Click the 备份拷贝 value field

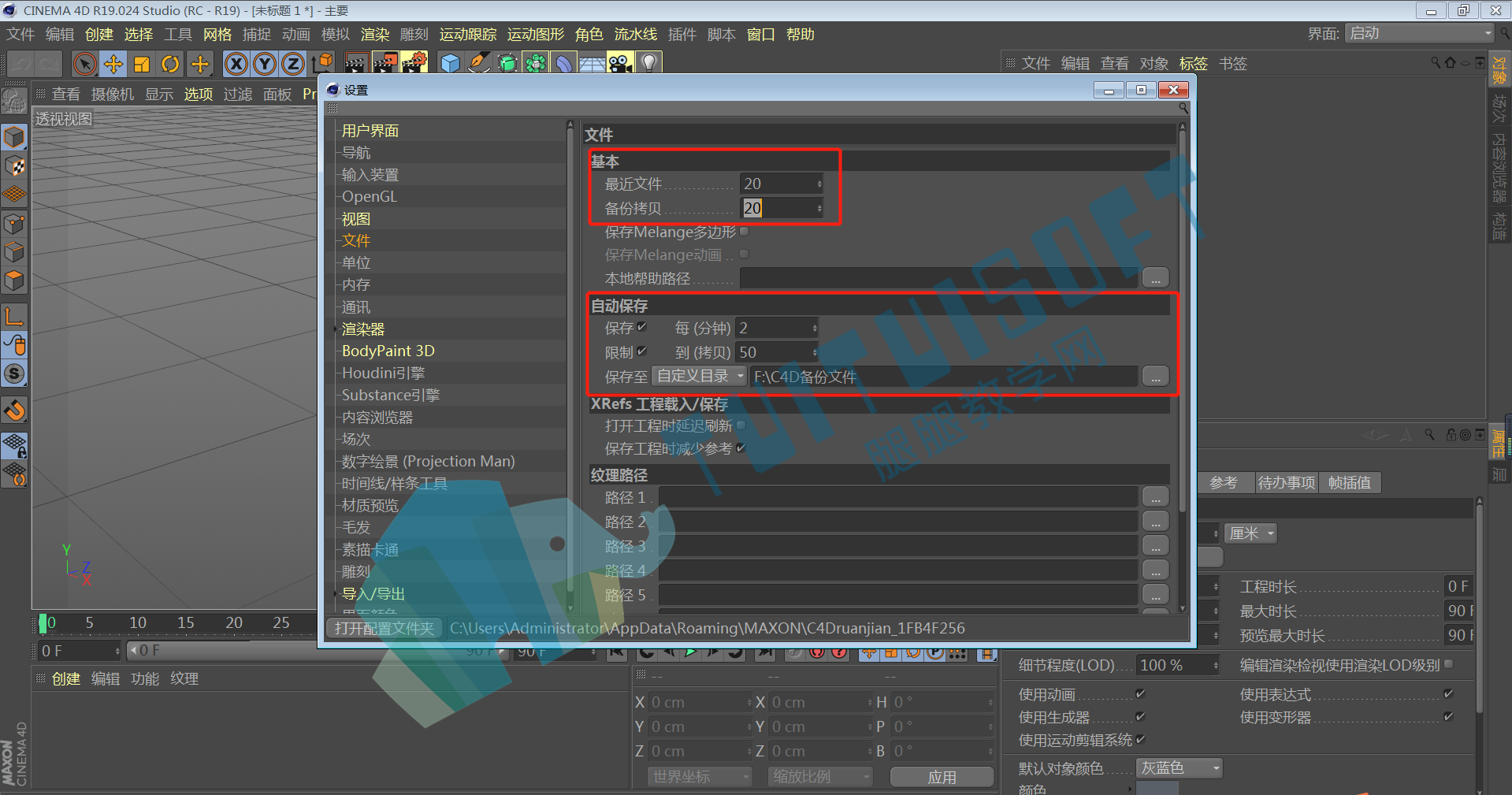[x=781, y=208]
